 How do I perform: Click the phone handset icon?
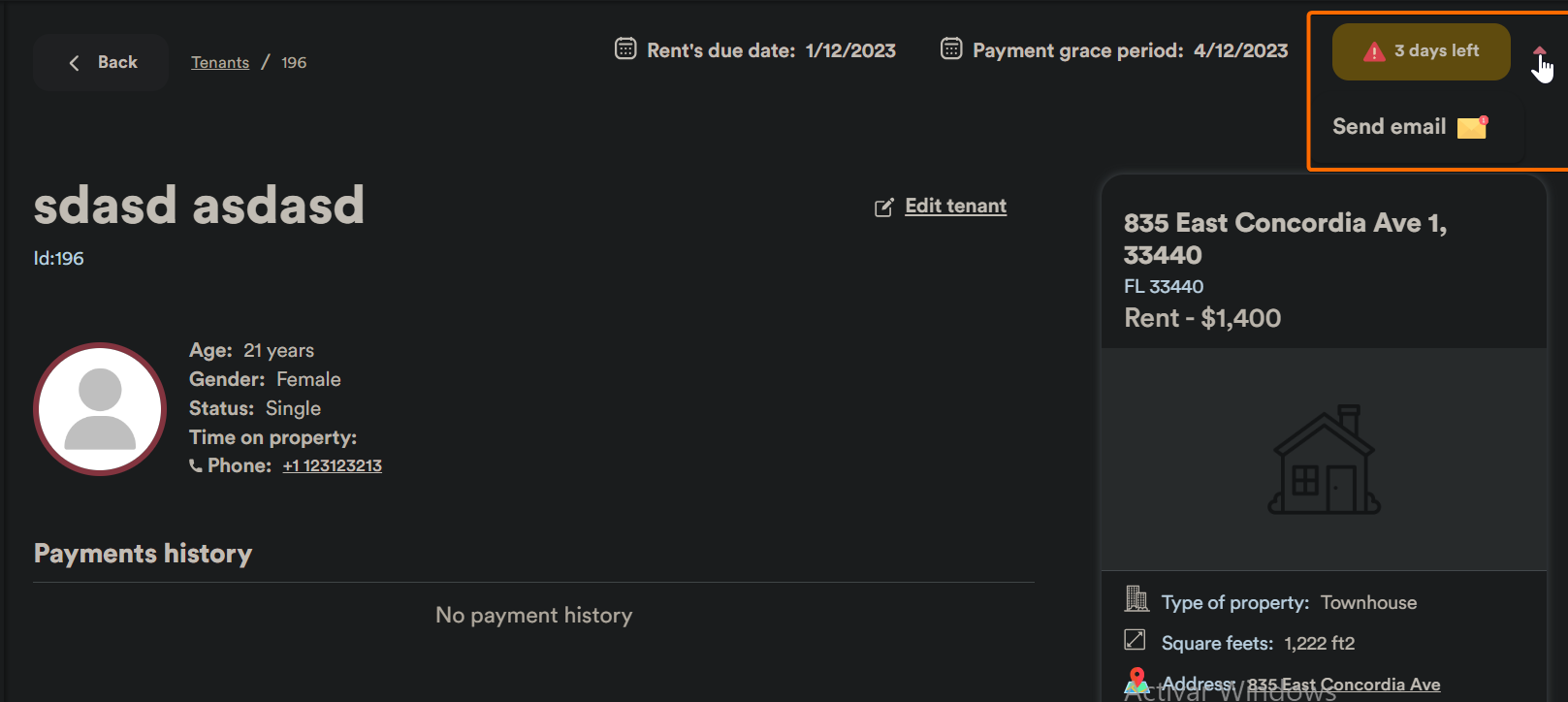pyautogui.click(x=196, y=466)
